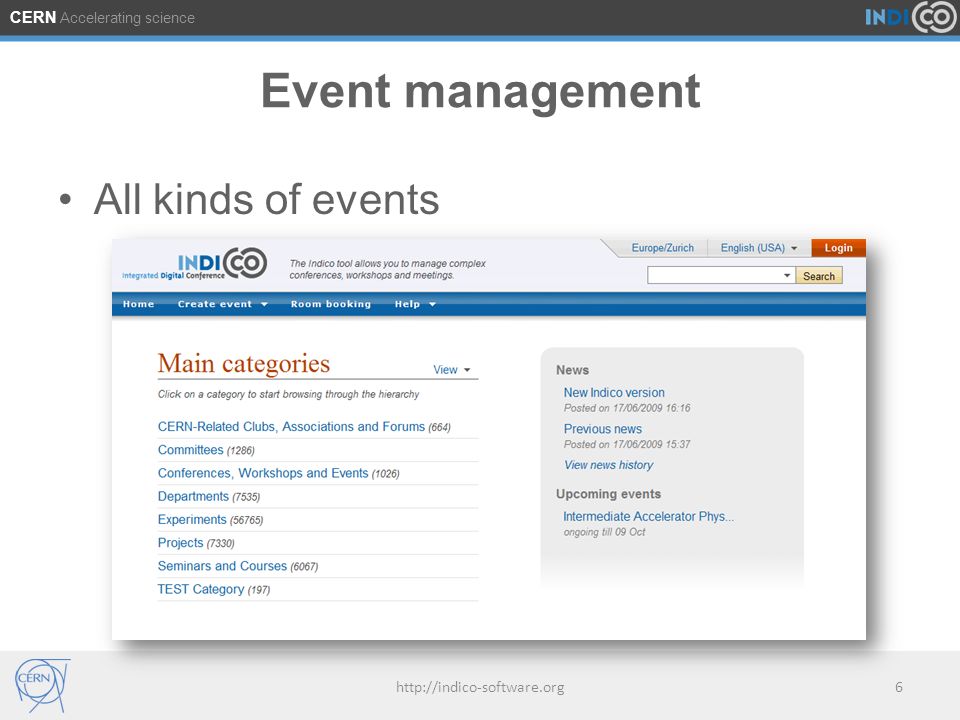Viewport: 960px width, 720px height.
Task: Click the hierarchy browsing instruction text
Action: [288, 394]
